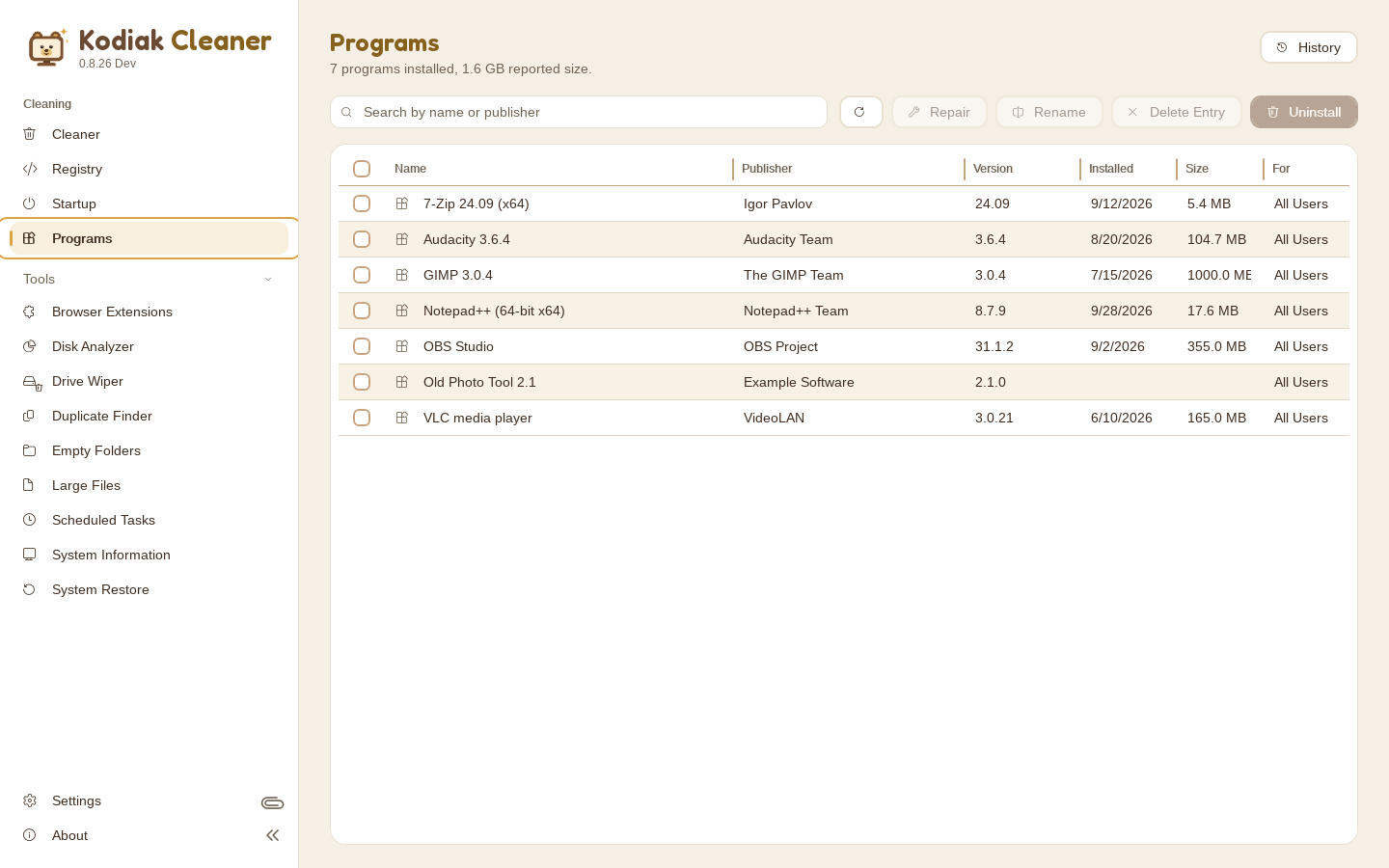The width and height of the screenshot is (1389, 868).
Task: Focus the search by name or publisher field
Action: click(579, 112)
